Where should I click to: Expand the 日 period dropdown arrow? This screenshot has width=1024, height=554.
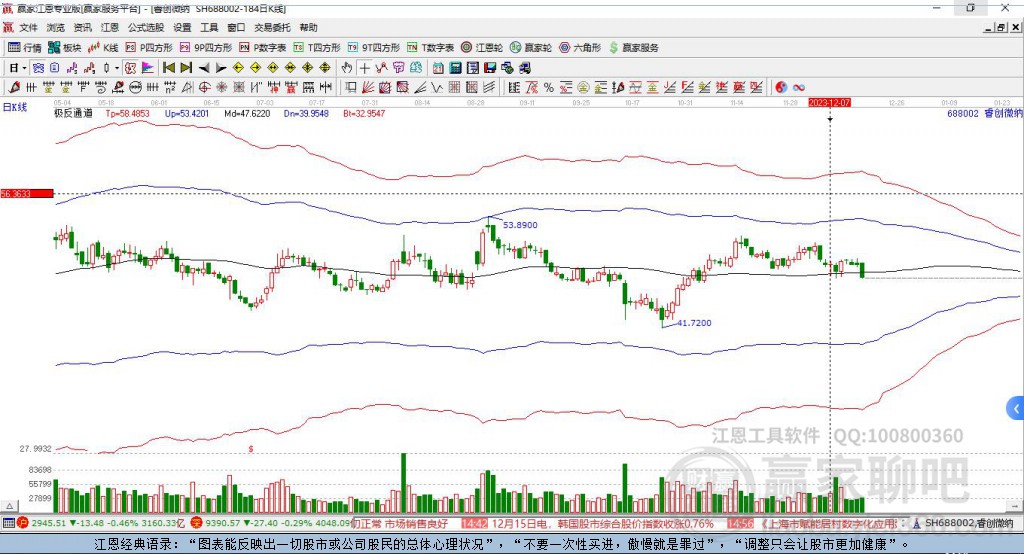tap(24, 68)
